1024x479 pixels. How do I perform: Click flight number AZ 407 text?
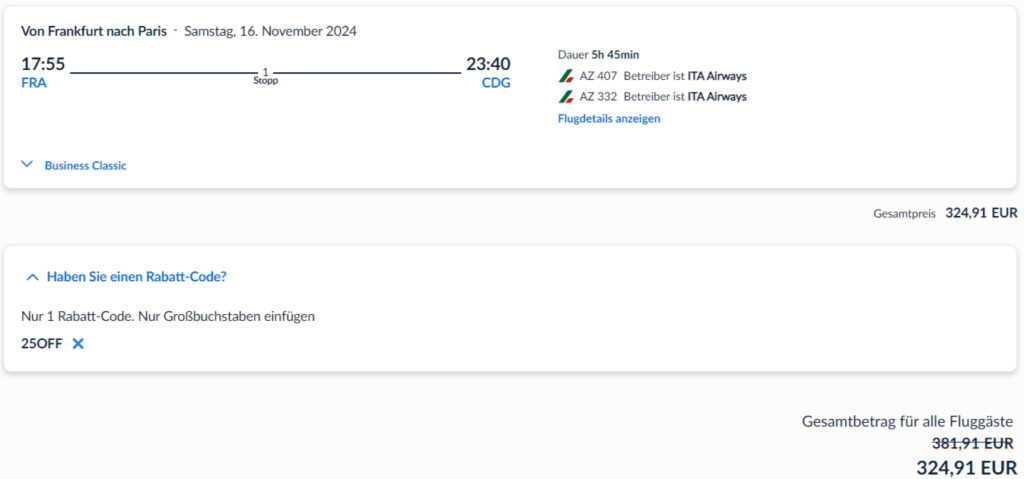point(598,76)
